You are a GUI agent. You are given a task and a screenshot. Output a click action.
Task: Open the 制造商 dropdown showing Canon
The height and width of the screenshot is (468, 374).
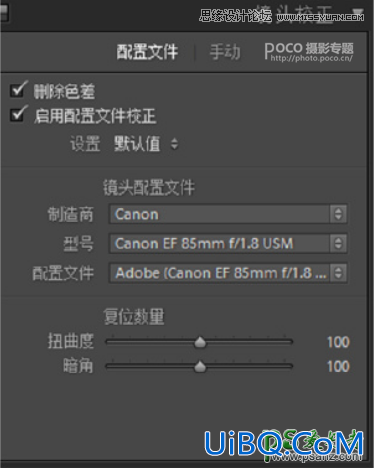click(228, 214)
